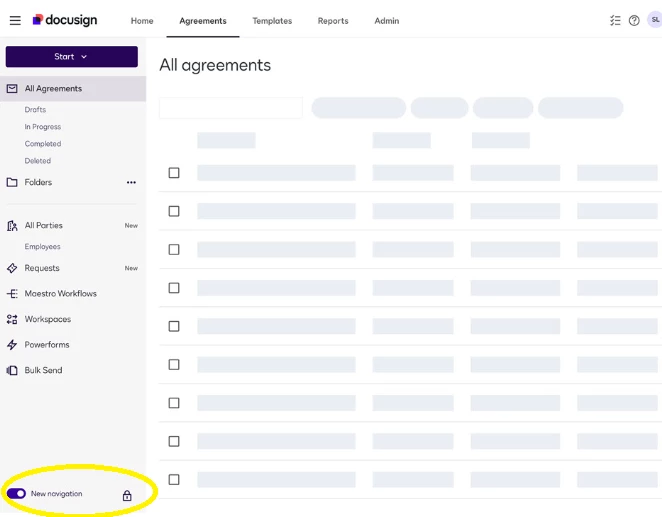662x517 pixels.
Task: Open the hamburger menu icon
Action: pos(15,20)
